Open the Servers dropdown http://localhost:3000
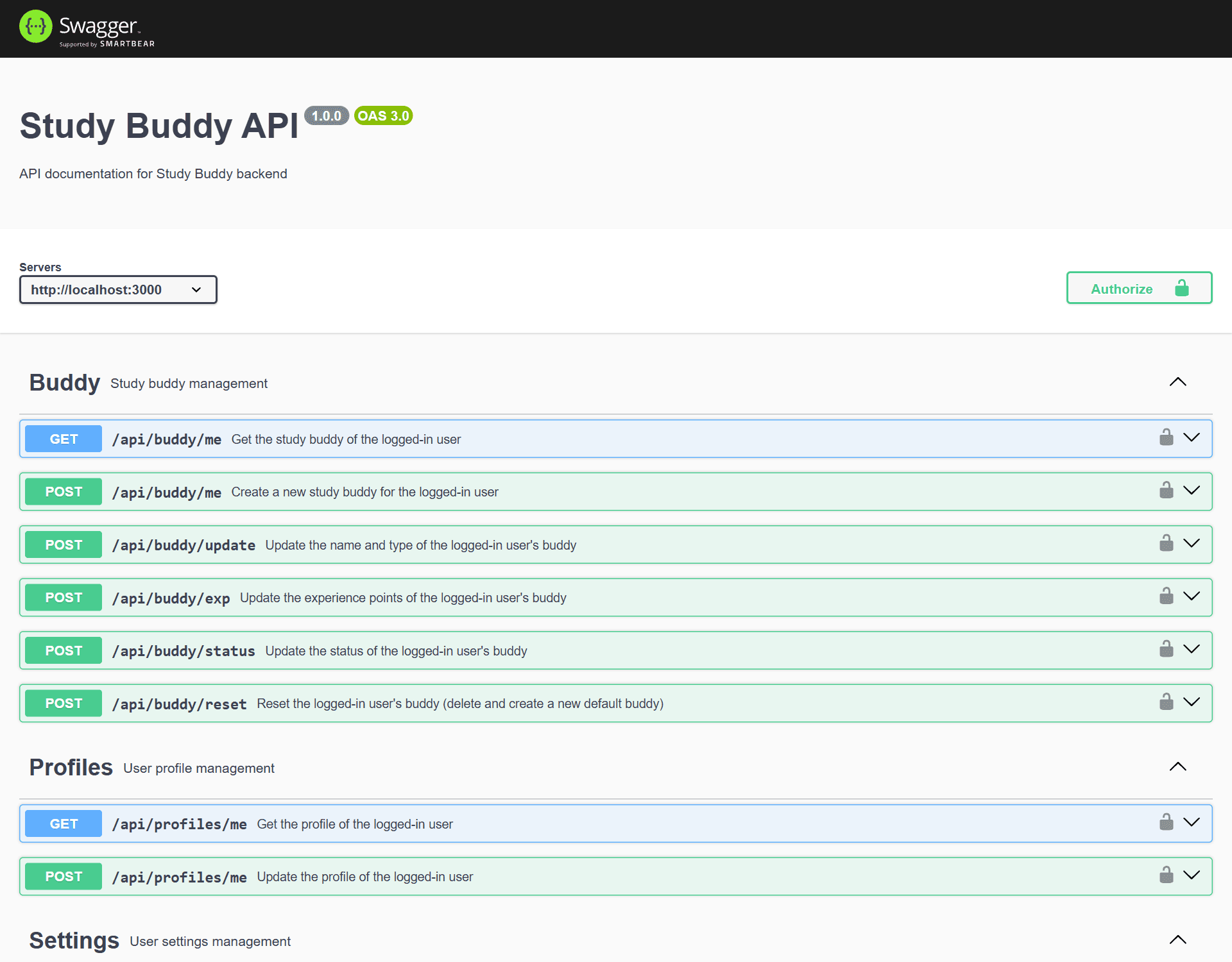 click(x=118, y=290)
